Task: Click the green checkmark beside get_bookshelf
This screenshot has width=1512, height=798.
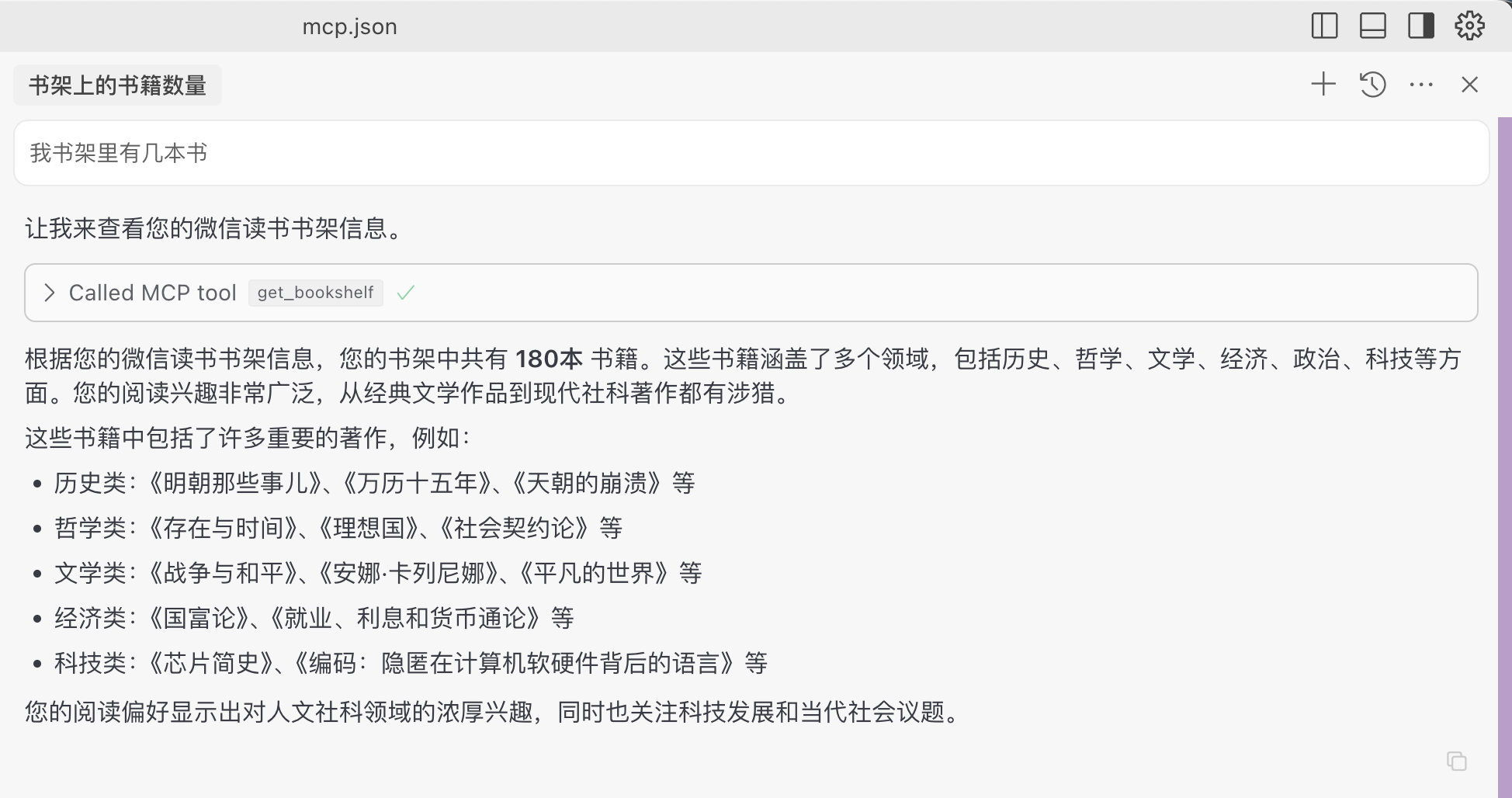Action: point(406,293)
